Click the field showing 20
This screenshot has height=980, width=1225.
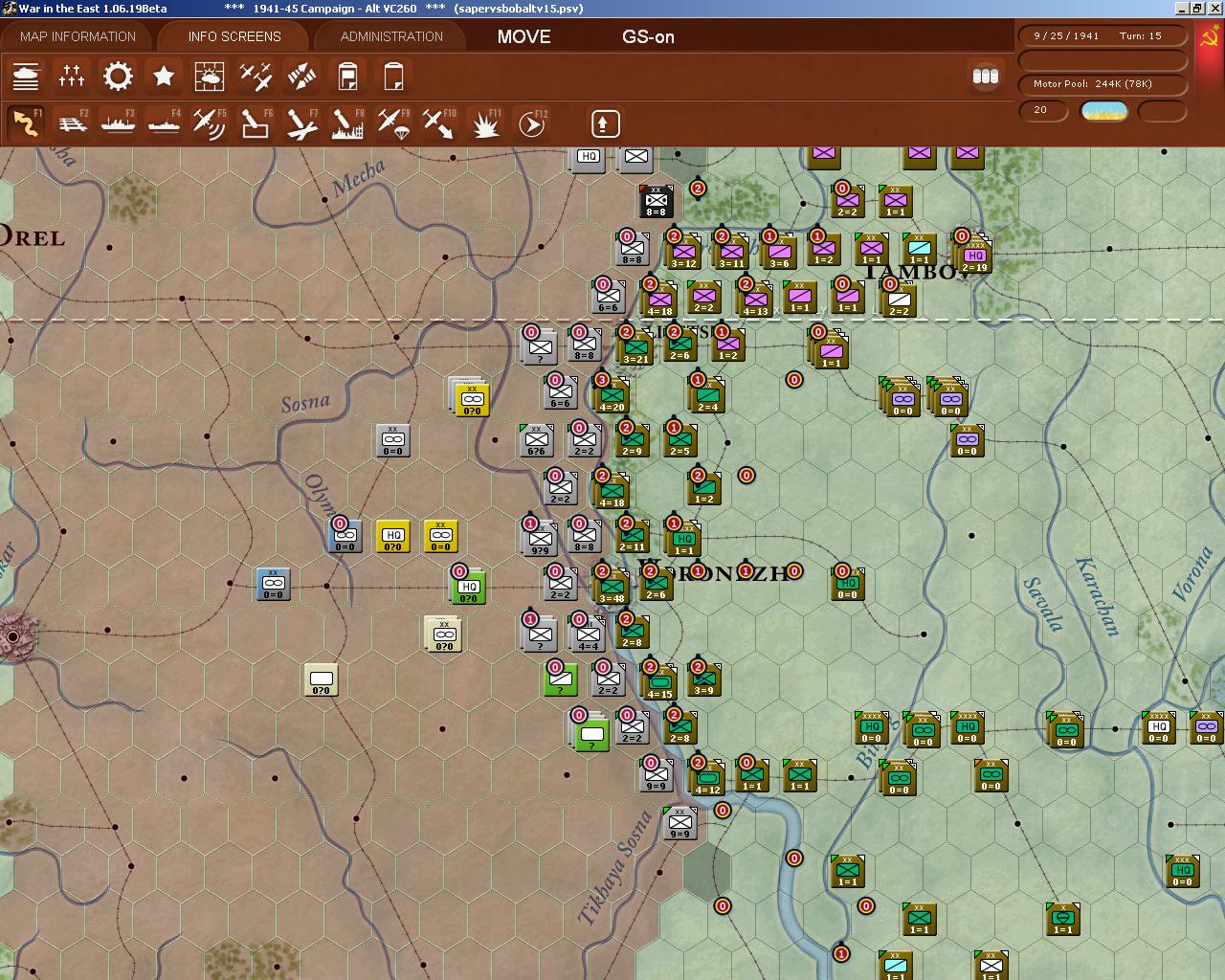[1043, 111]
